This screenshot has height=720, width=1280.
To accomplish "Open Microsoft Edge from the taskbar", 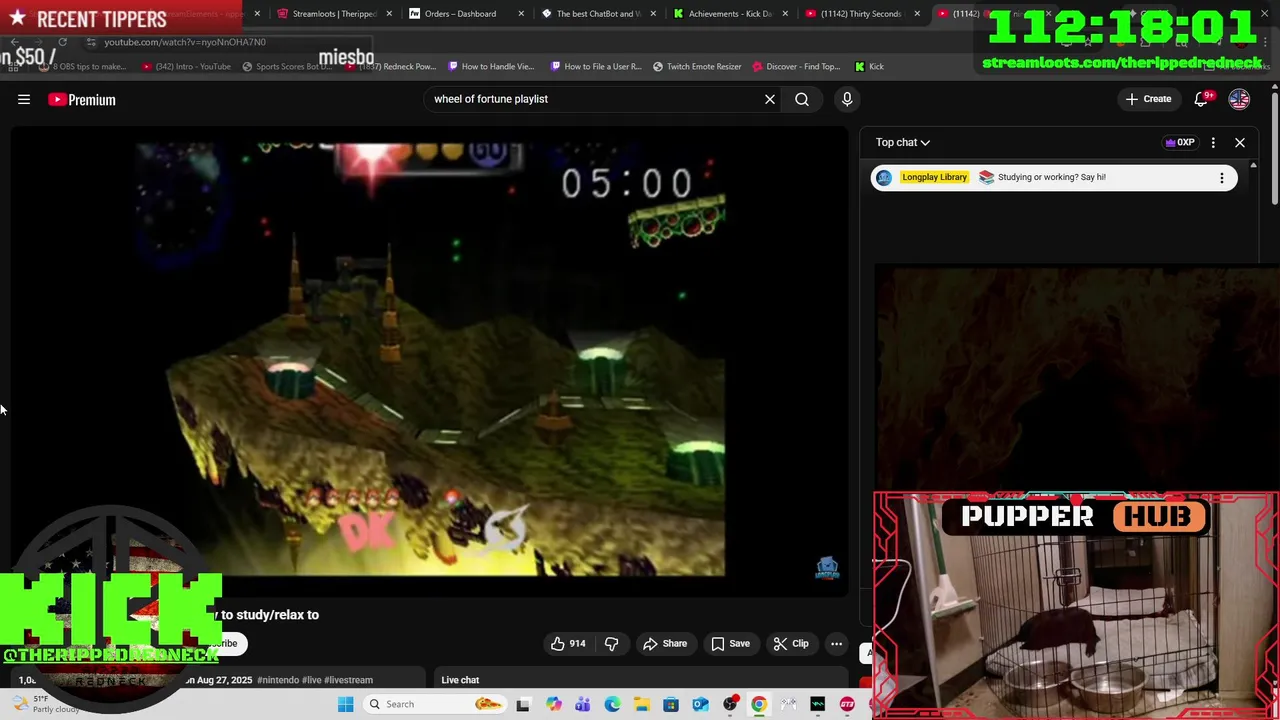I will [612, 704].
